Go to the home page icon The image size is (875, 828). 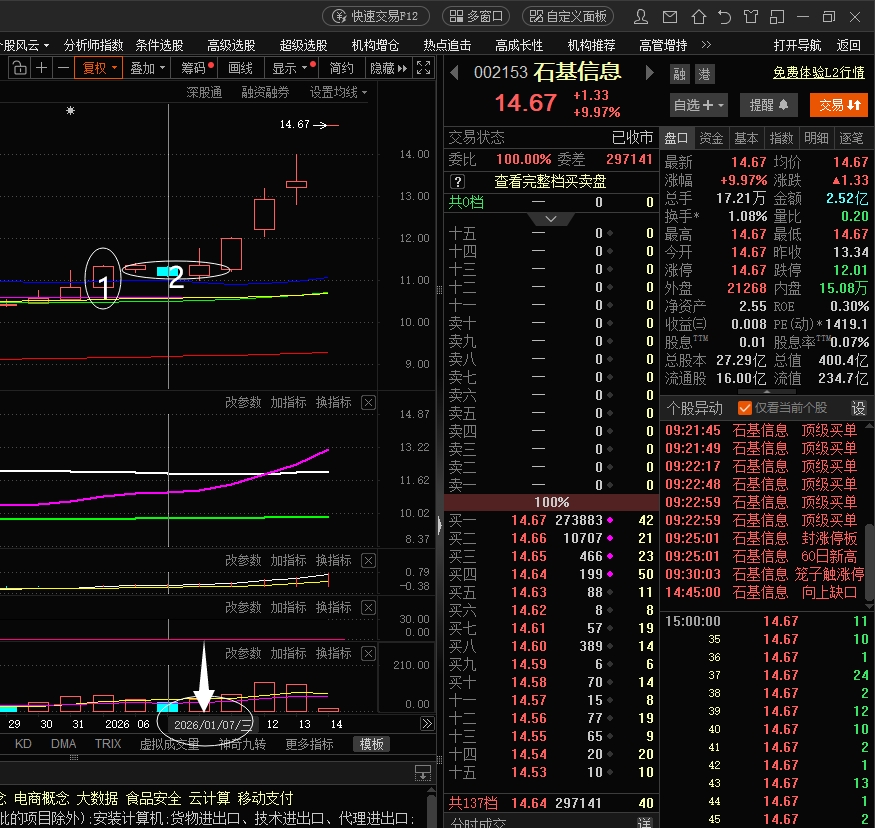point(698,17)
